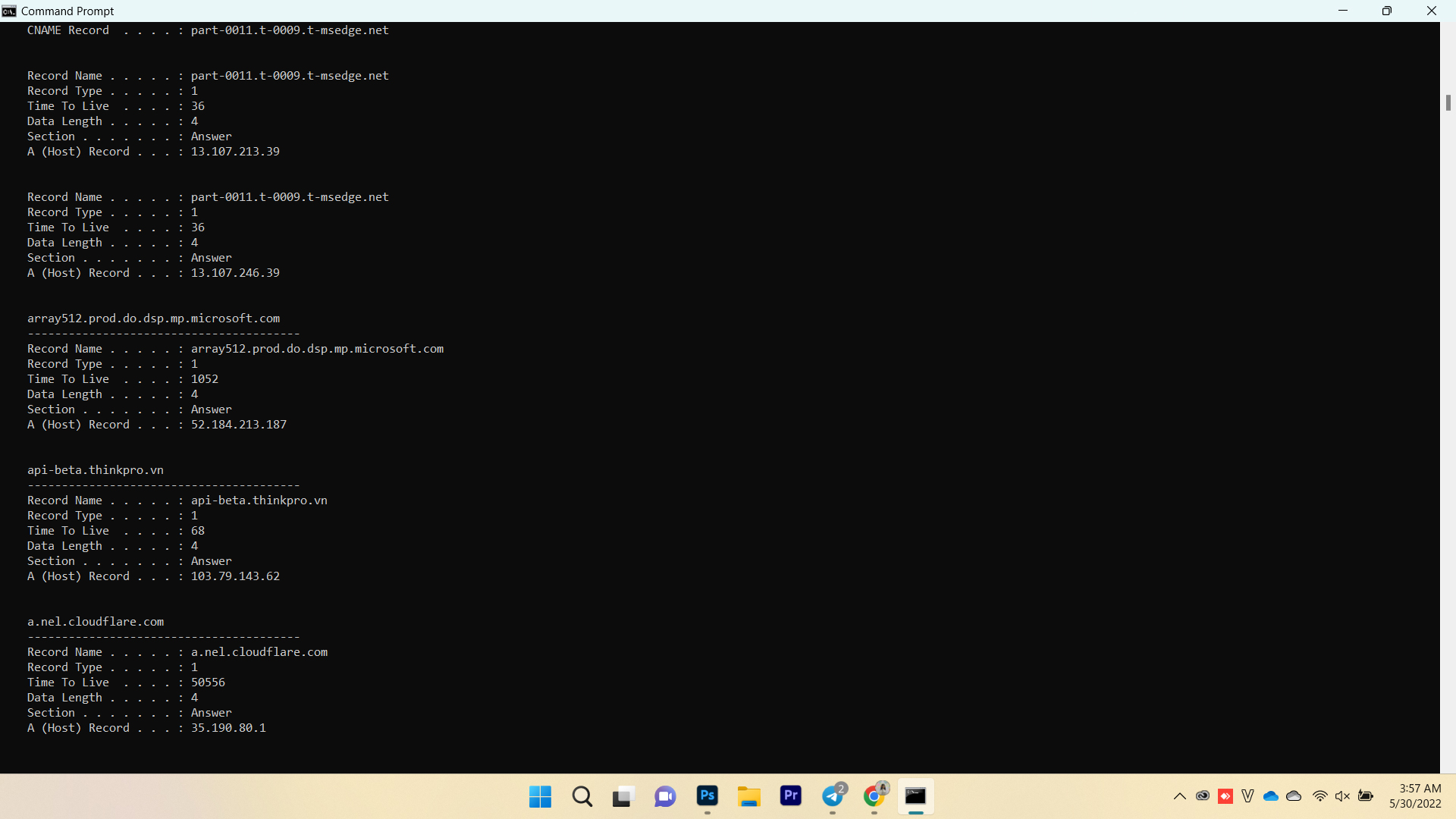Click Record Name value a.nel.cloudflare.com
The image size is (1456, 819).
click(x=259, y=652)
